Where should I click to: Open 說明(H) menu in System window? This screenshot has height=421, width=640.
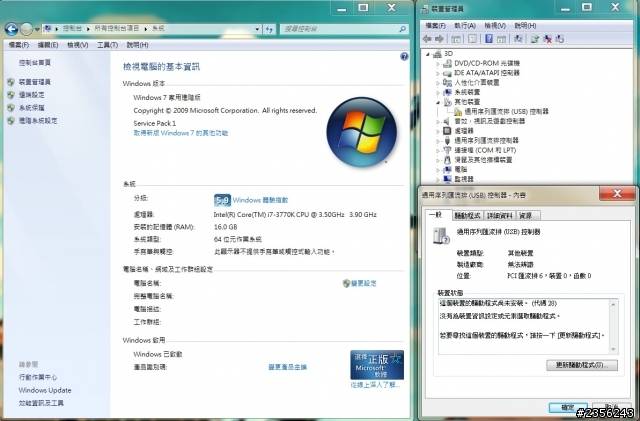pos(137,45)
